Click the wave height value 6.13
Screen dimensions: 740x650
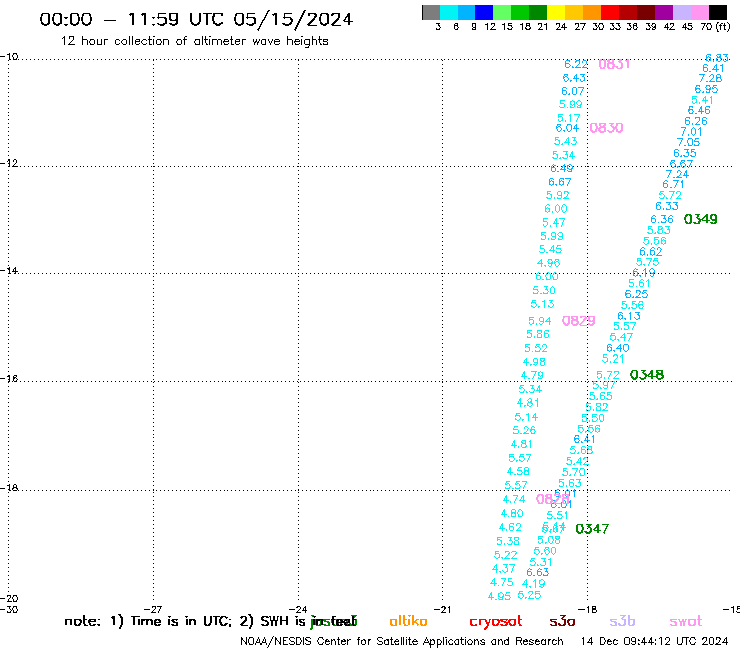pos(629,316)
